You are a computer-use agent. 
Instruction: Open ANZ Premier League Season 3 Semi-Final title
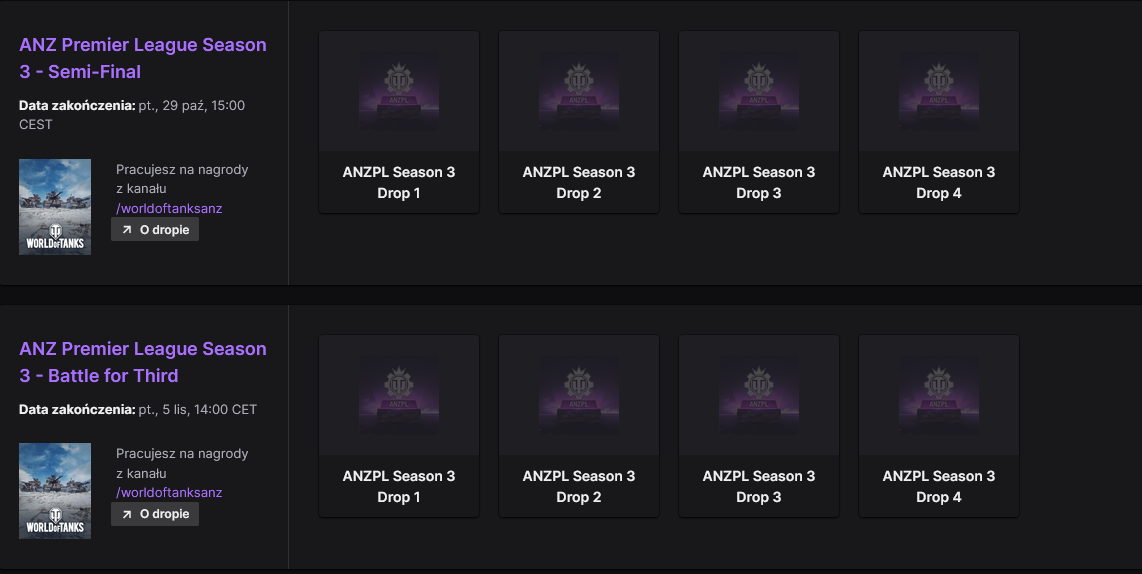click(x=143, y=58)
